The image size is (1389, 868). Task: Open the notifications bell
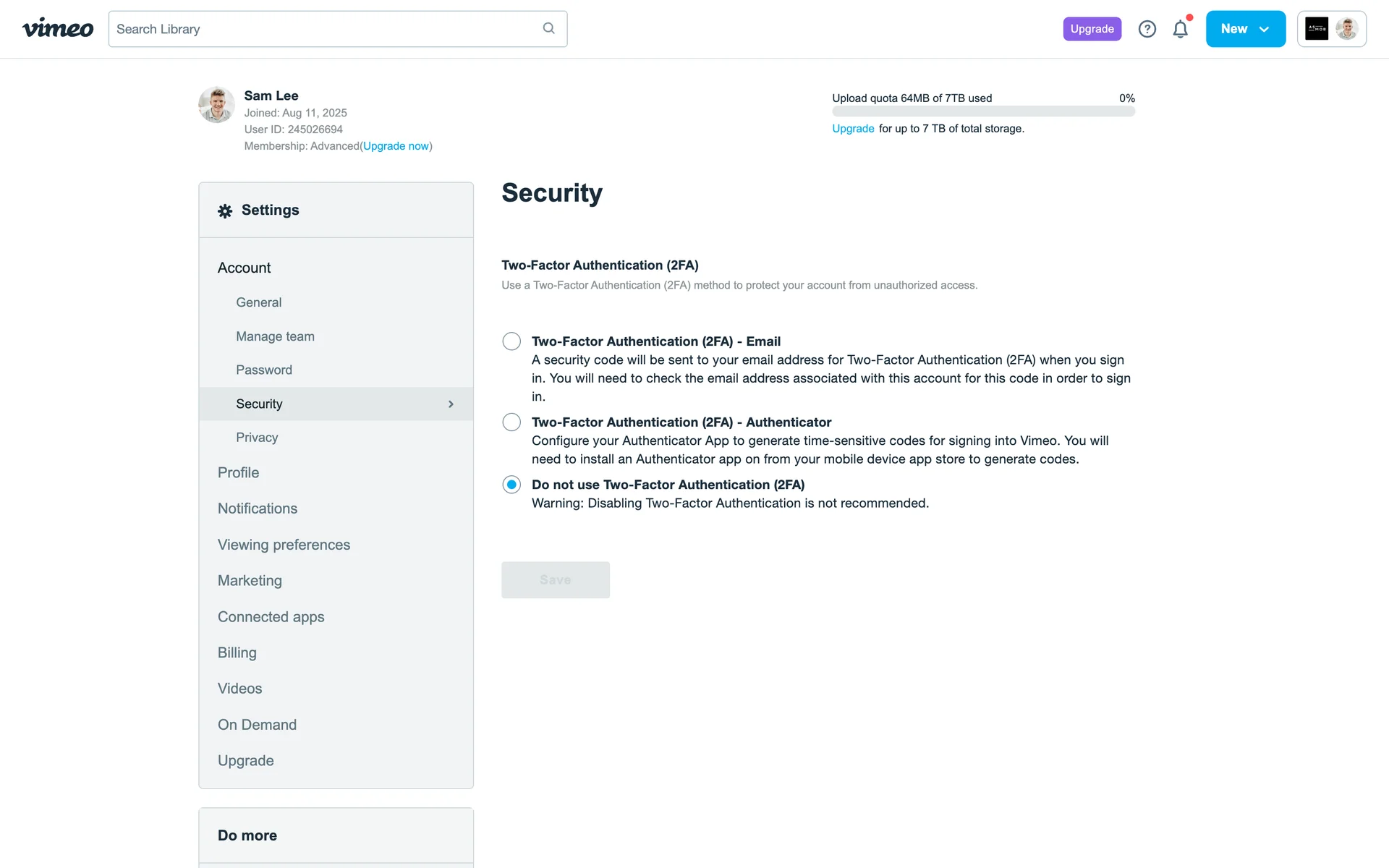1180,29
